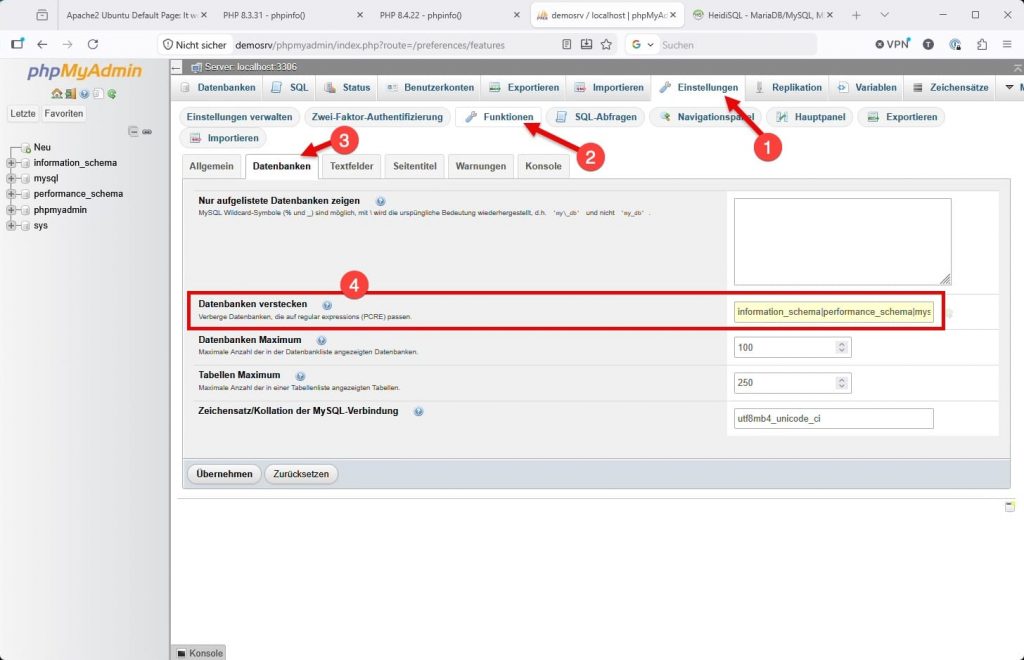Toggle the link with main panel chain icon

coord(147,131)
